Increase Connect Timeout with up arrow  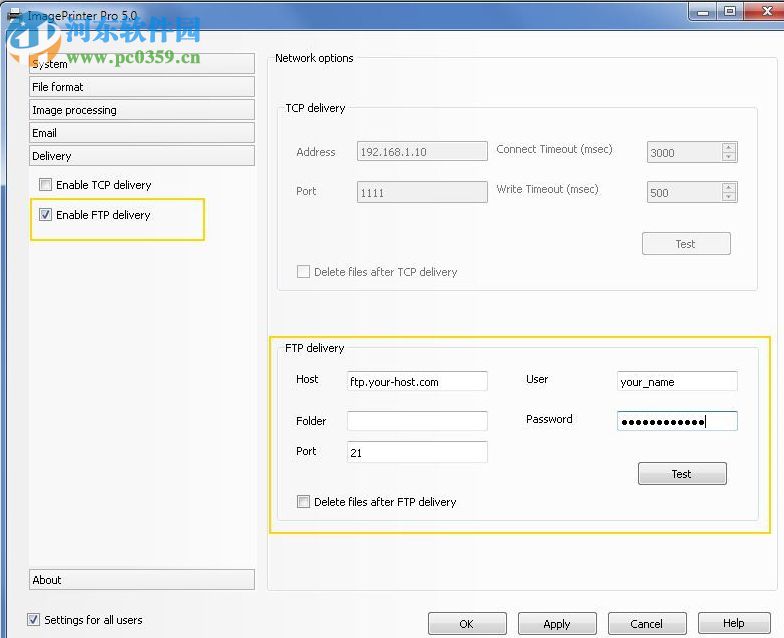[x=729, y=148]
